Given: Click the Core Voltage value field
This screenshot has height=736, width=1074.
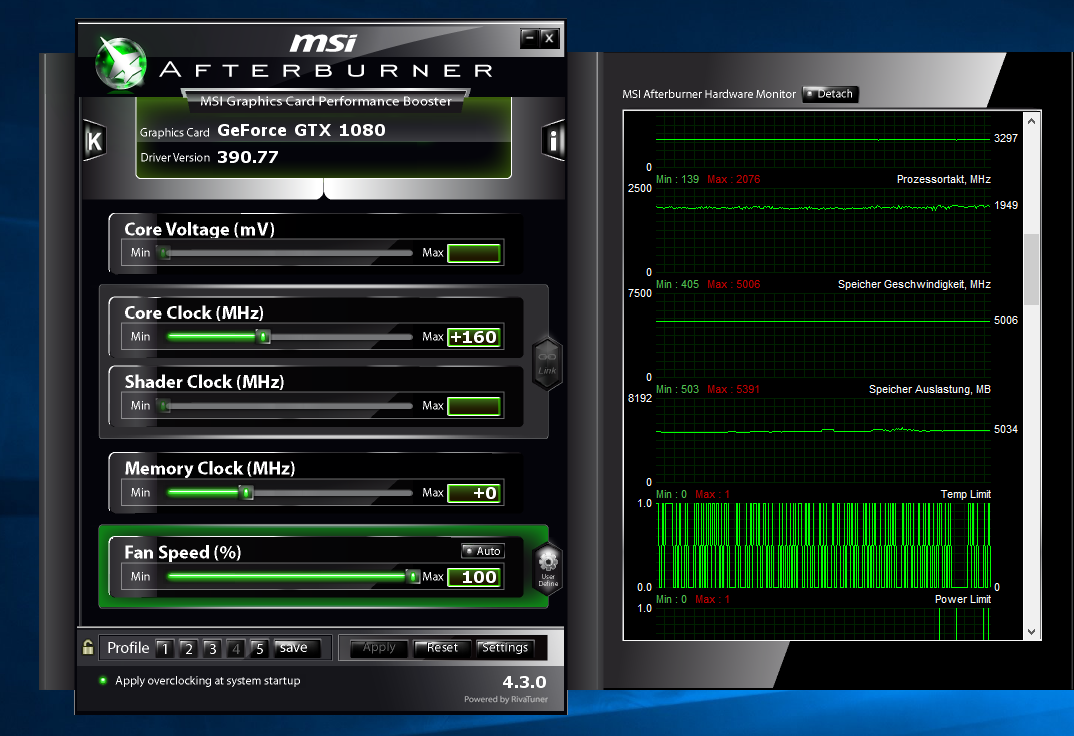Looking at the screenshot, I should 474,253.
